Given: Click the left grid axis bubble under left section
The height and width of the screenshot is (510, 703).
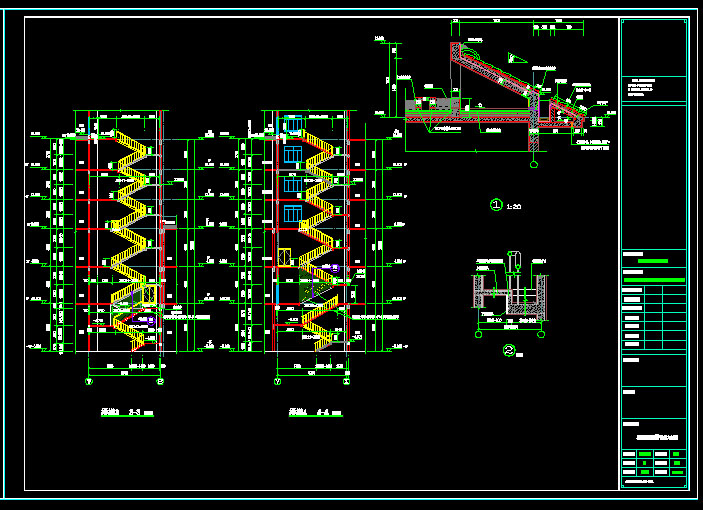Looking at the screenshot, I should [89, 381].
